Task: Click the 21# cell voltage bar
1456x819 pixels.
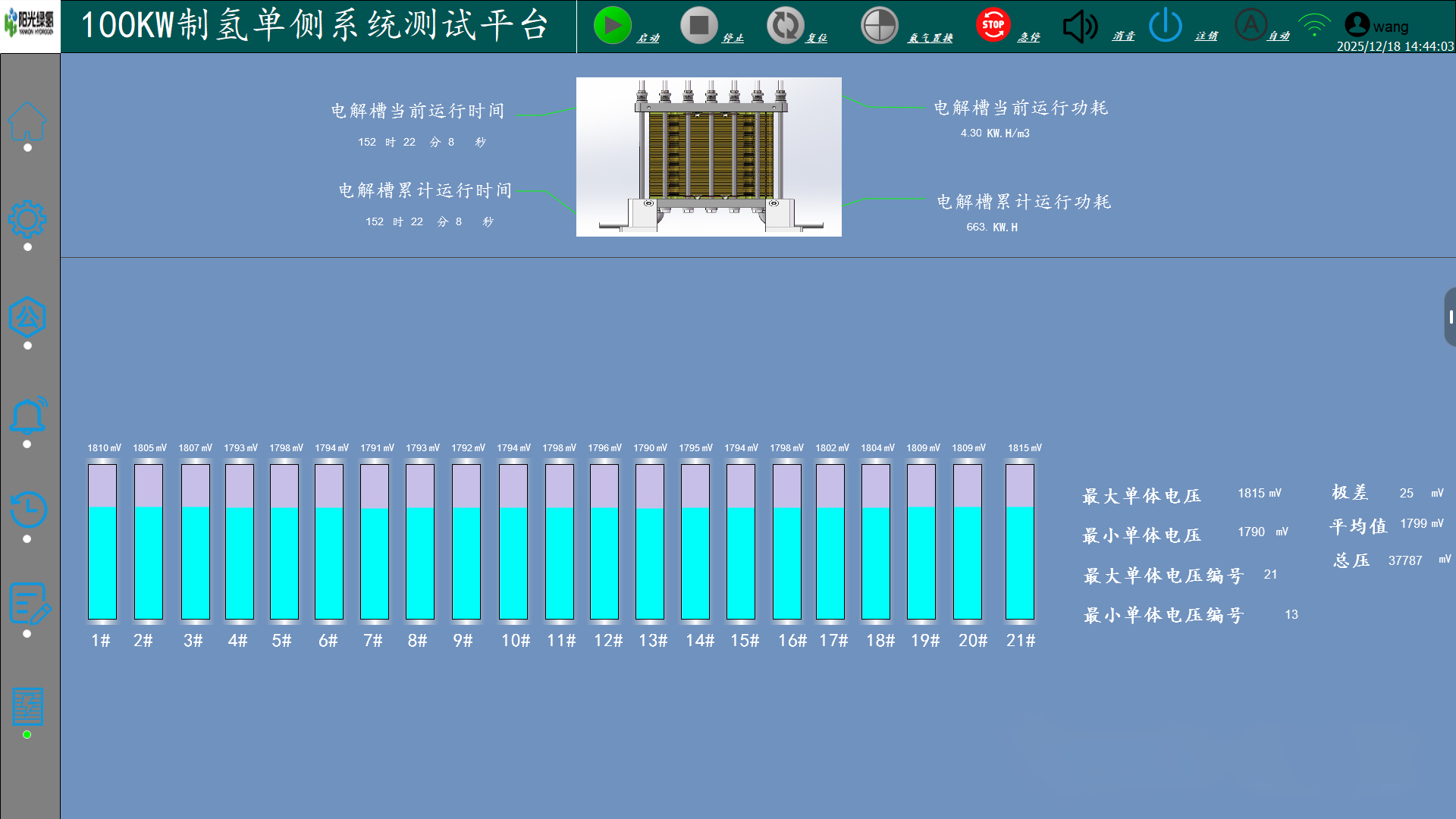Action: point(1019,541)
